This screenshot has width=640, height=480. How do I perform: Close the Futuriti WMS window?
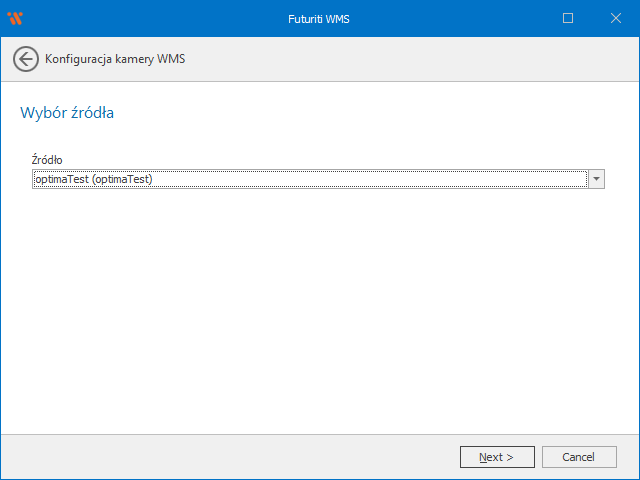615,18
